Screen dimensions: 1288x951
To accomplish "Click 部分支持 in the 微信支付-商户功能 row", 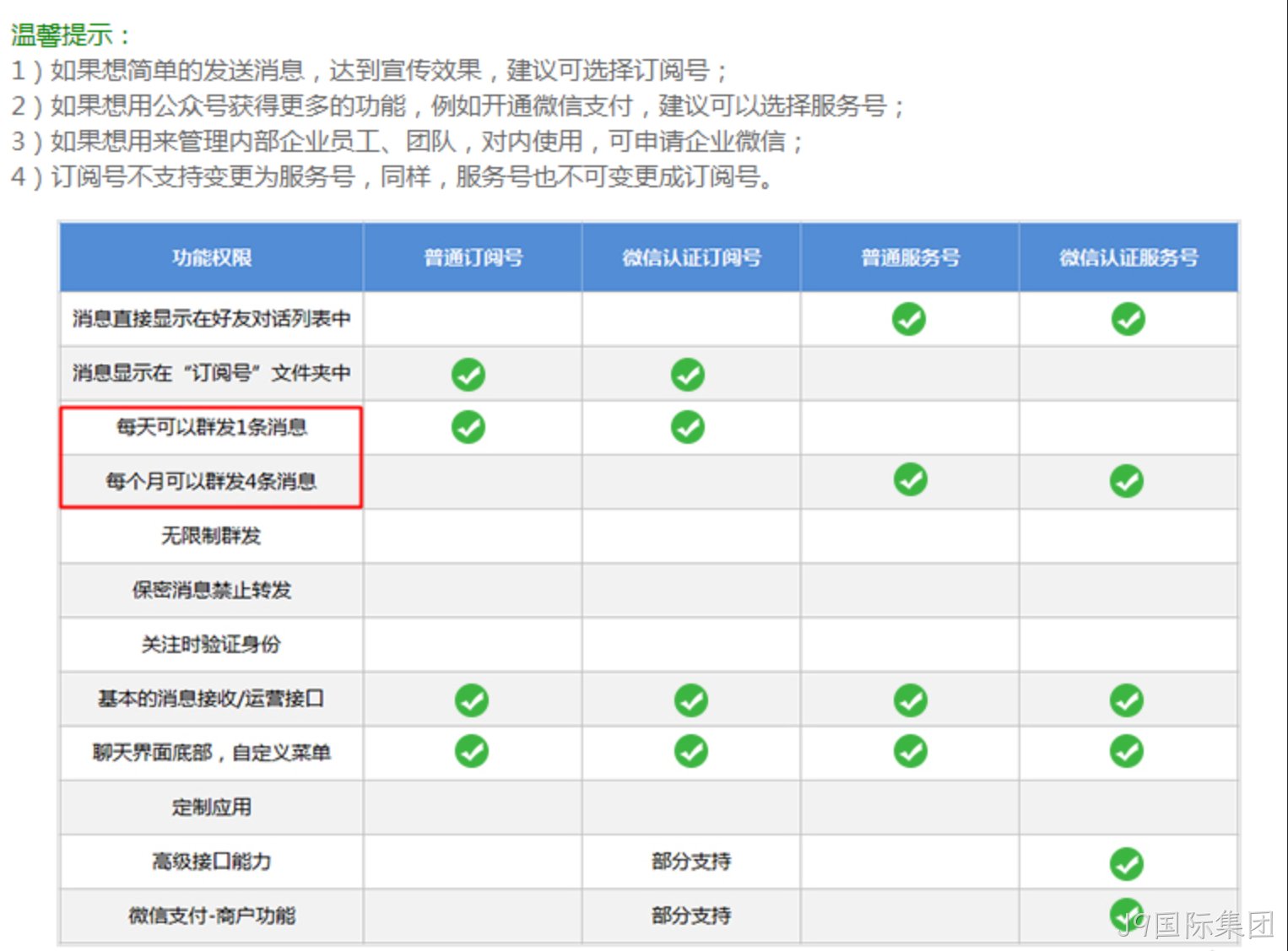I will [x=691, y=916].
